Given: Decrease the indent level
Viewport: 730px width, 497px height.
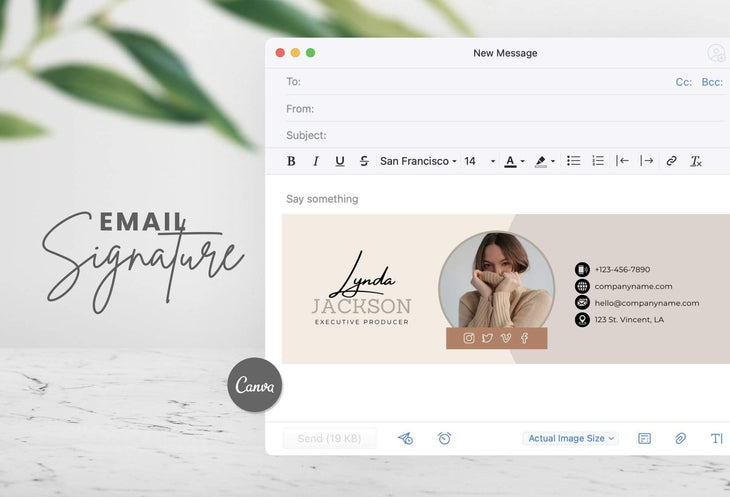Looking at the screenshot, I should coord(623,161).
